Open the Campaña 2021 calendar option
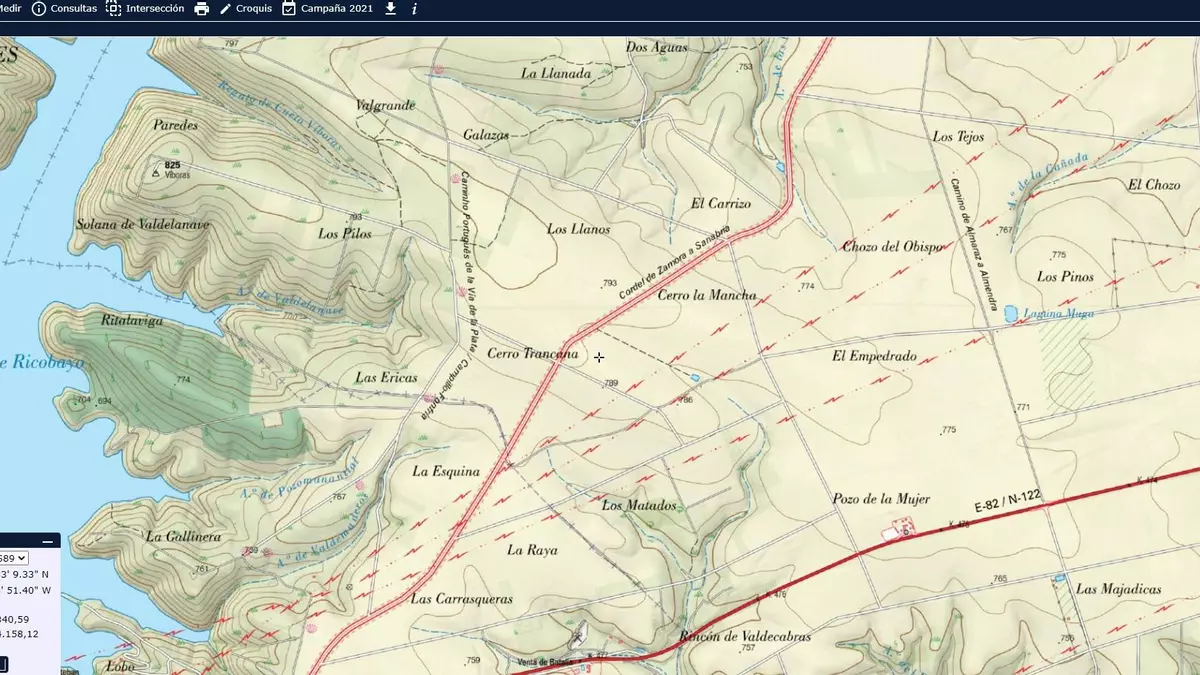 (x=329, y=8)
